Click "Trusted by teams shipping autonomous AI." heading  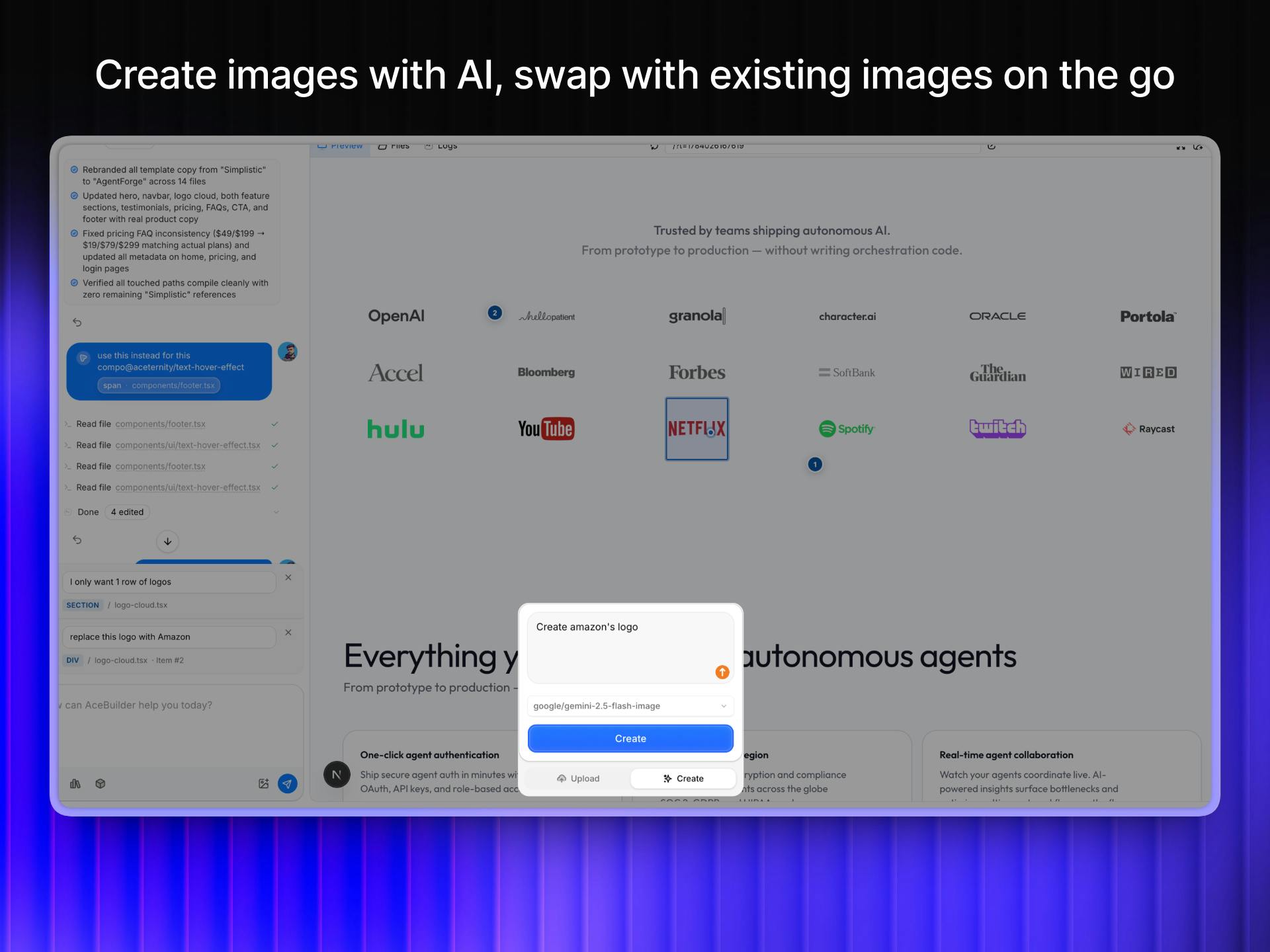coord(772,231)
